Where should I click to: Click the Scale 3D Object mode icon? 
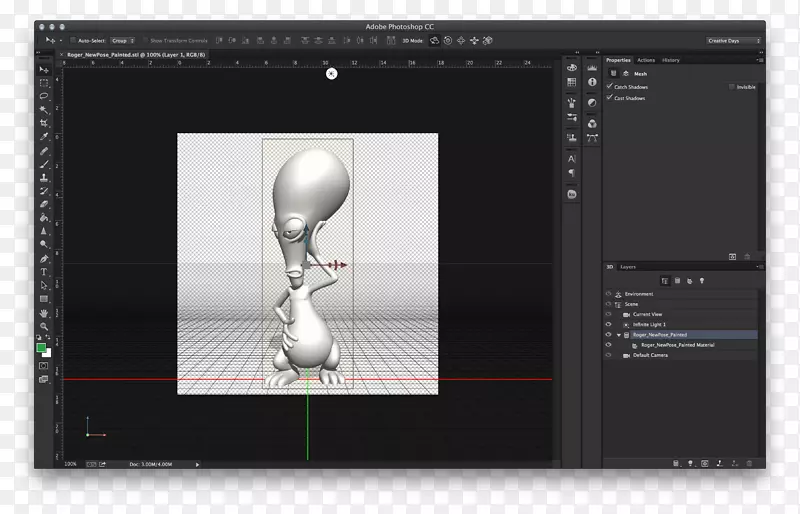[488, 40]
